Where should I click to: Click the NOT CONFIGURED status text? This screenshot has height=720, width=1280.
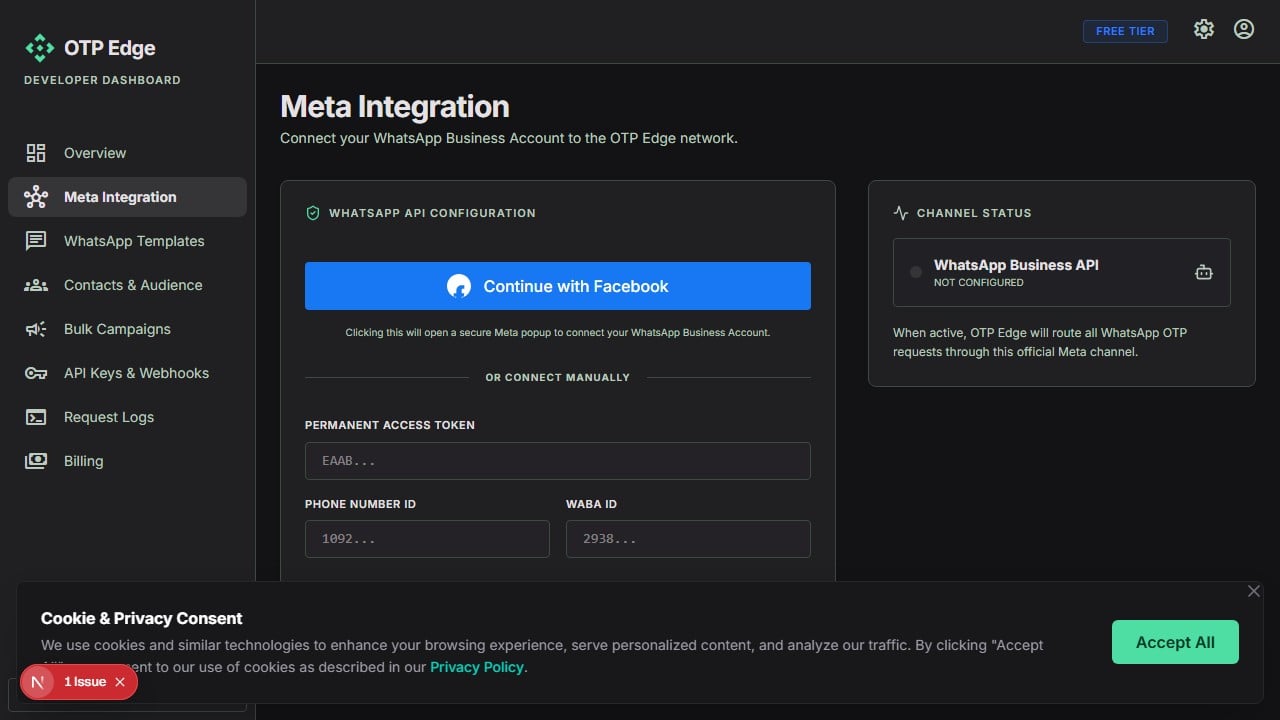(x=979, y=283)
